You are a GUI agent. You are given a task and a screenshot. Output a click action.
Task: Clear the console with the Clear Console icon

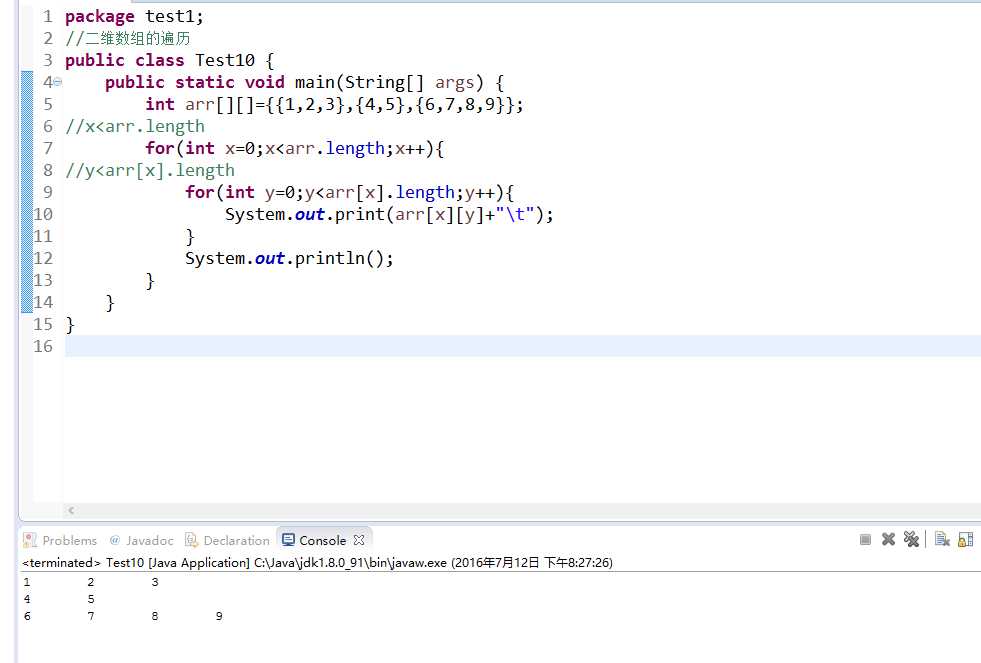(x=942, y=539)
